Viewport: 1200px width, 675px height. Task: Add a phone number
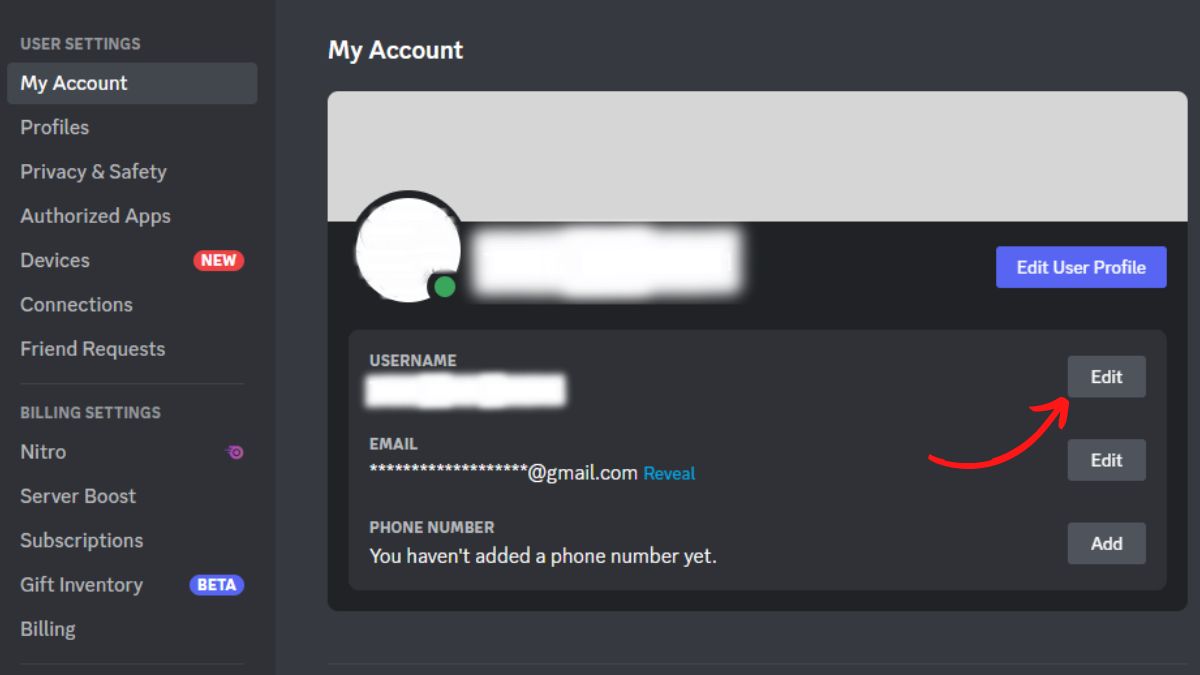pos(1106,543)
